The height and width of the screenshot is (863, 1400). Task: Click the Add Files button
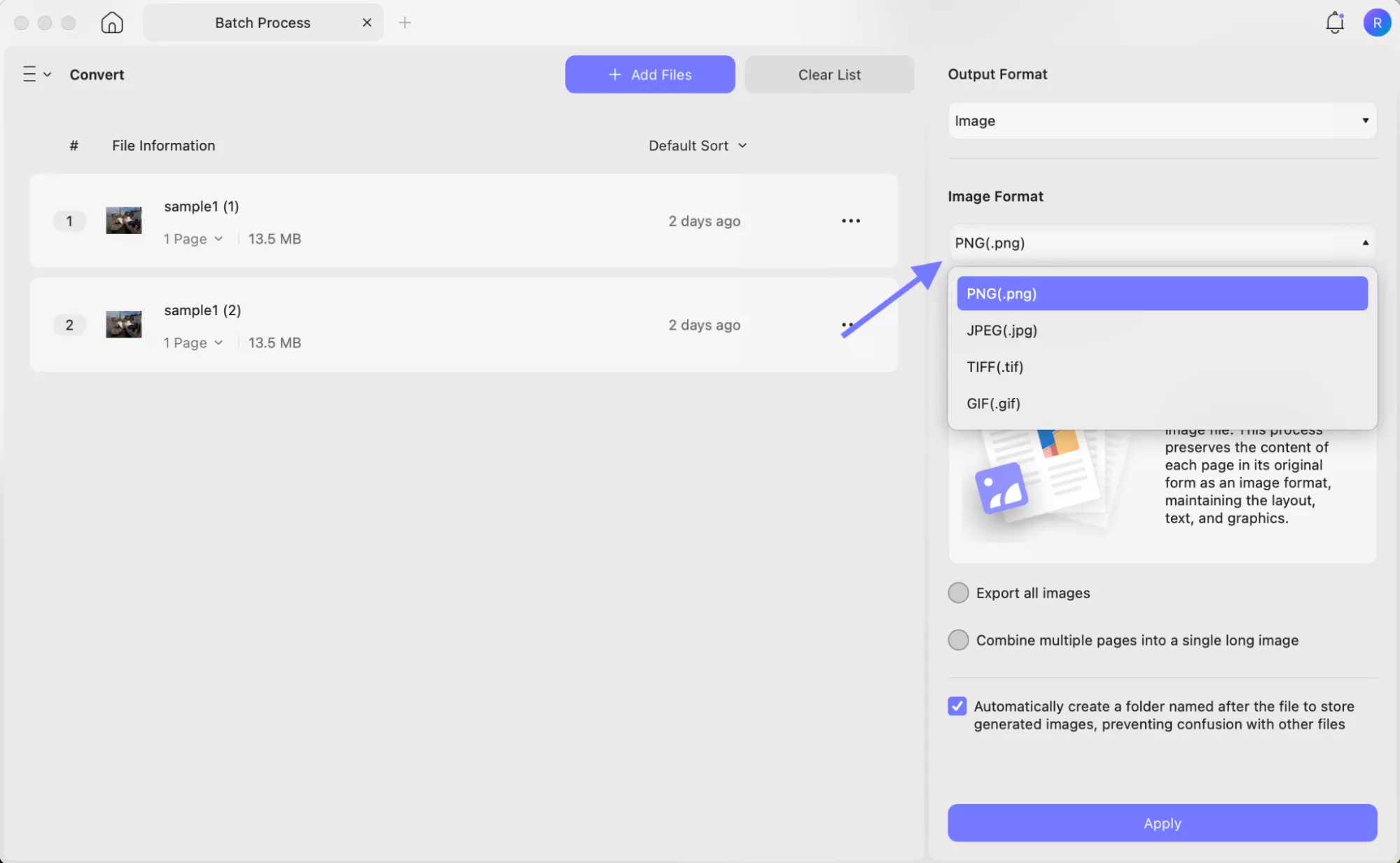pyautogui.click(x=649, y=74)
